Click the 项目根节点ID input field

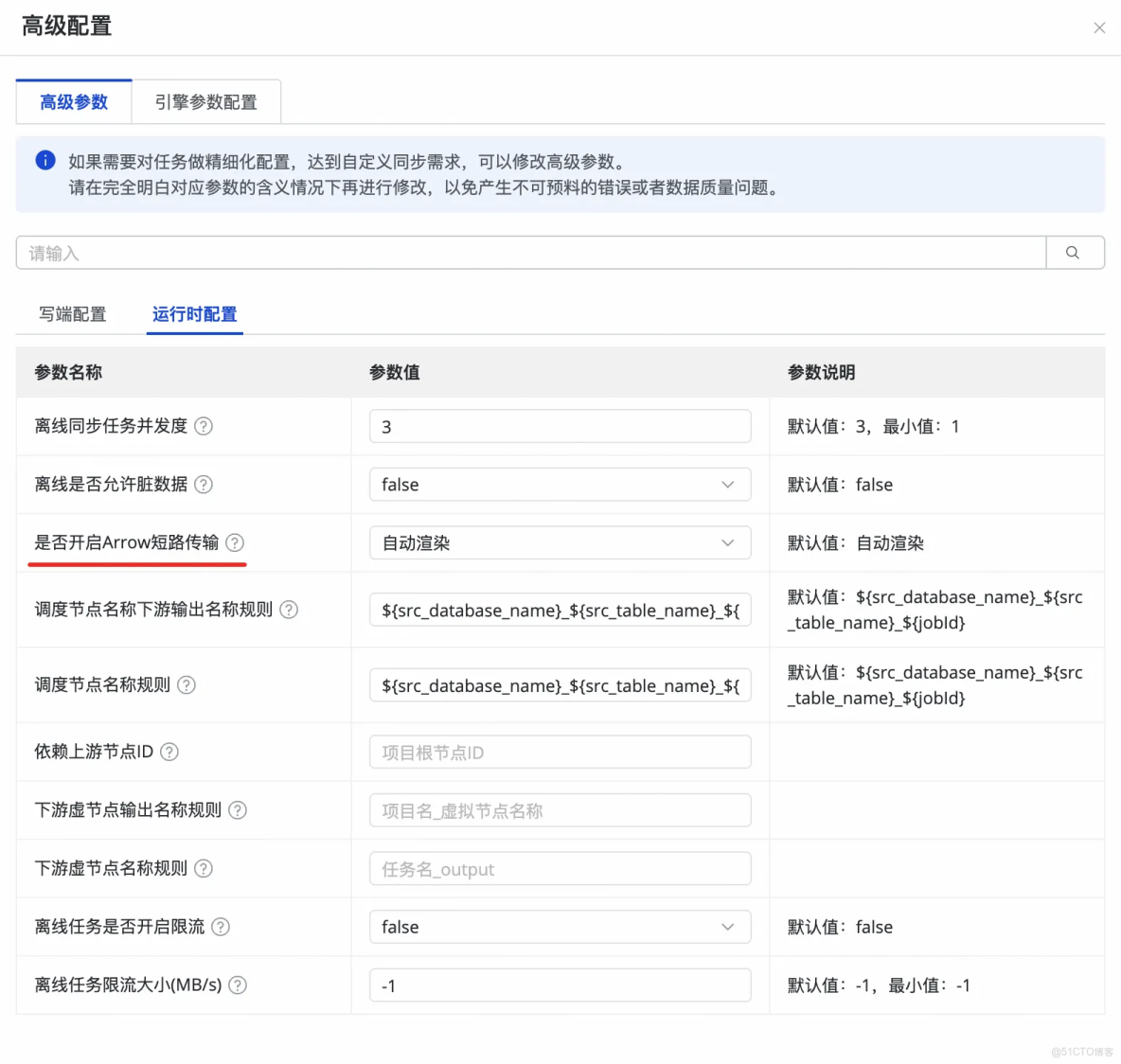[560, 752]
